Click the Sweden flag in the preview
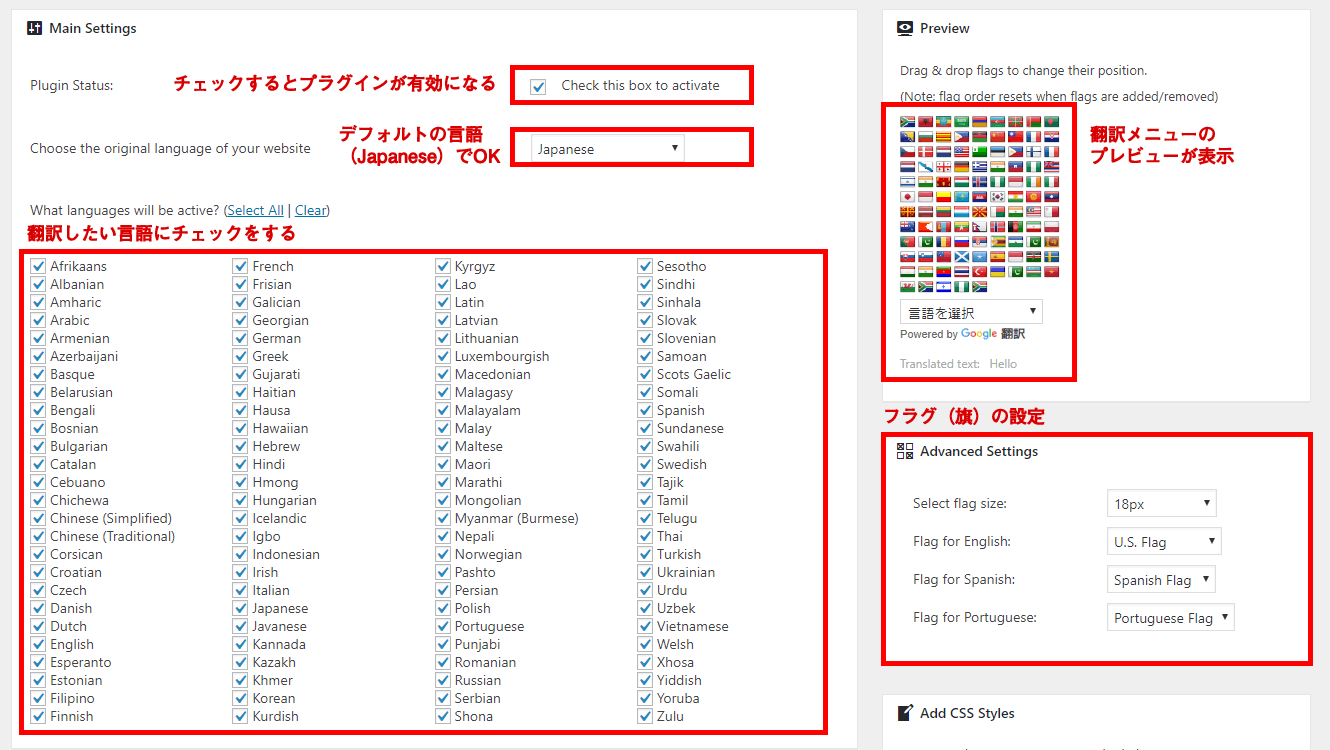1330x750 pixels. tap(1052, 257)
